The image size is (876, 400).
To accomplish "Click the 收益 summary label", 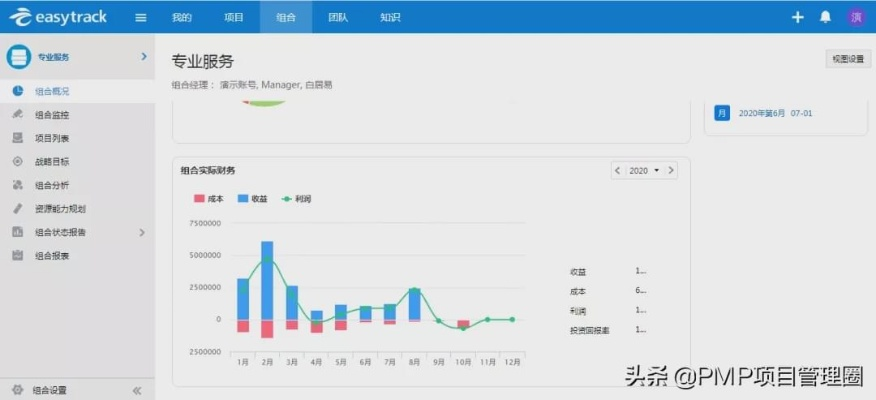I will tap(578, 272).
